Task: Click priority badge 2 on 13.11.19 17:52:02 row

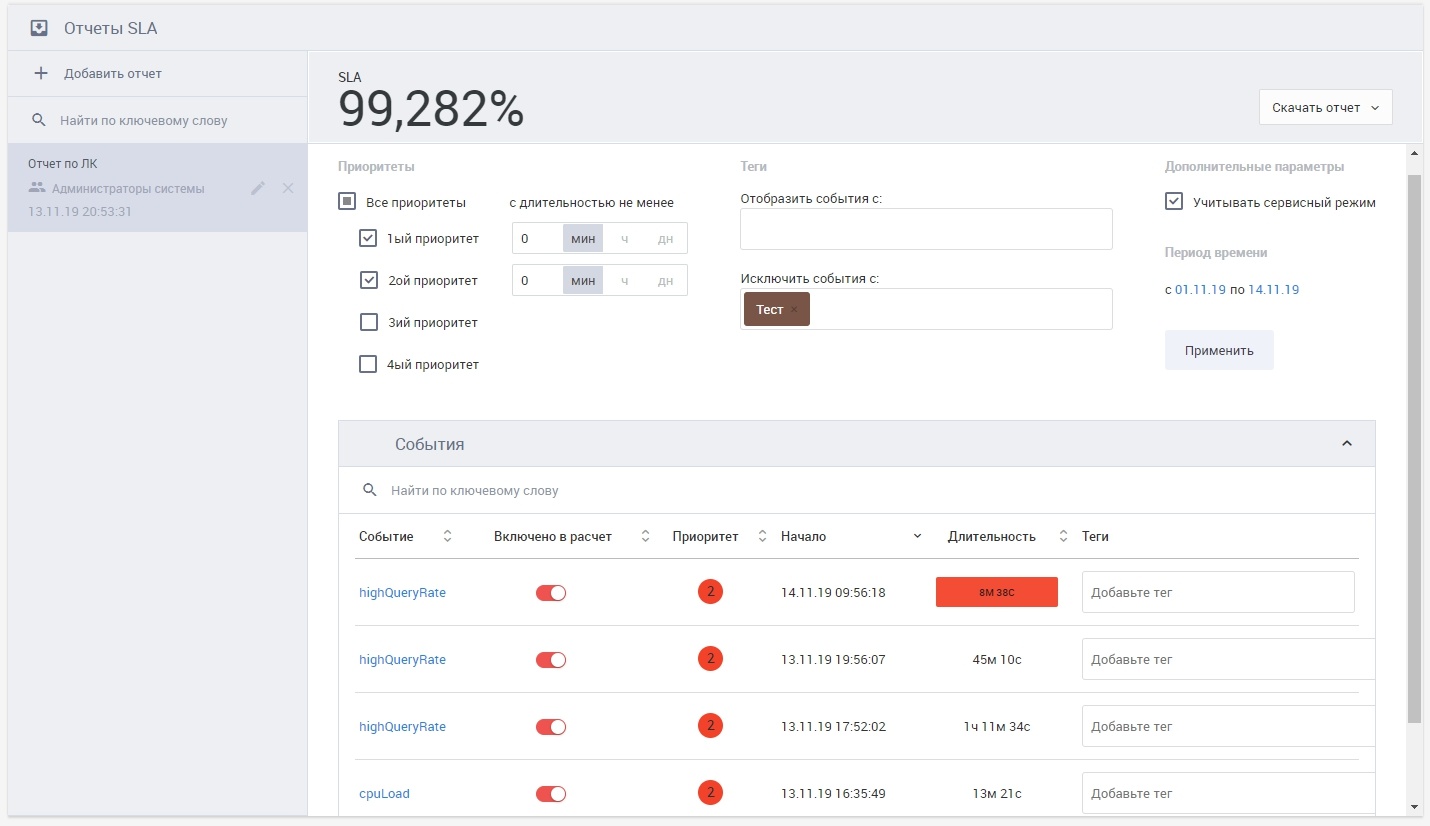Action: 710,726
